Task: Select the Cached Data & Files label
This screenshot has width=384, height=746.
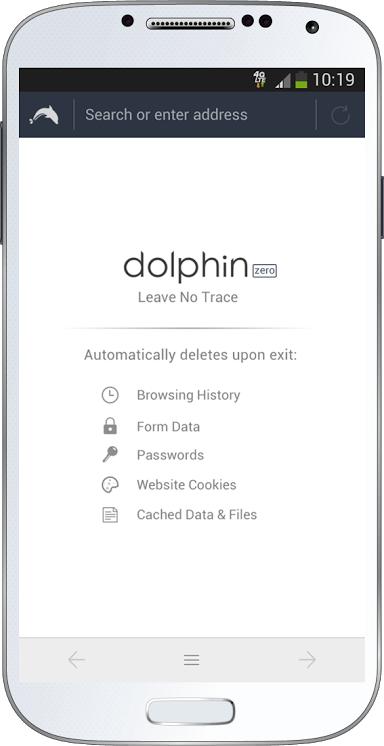Action: (x=197, y=515)
